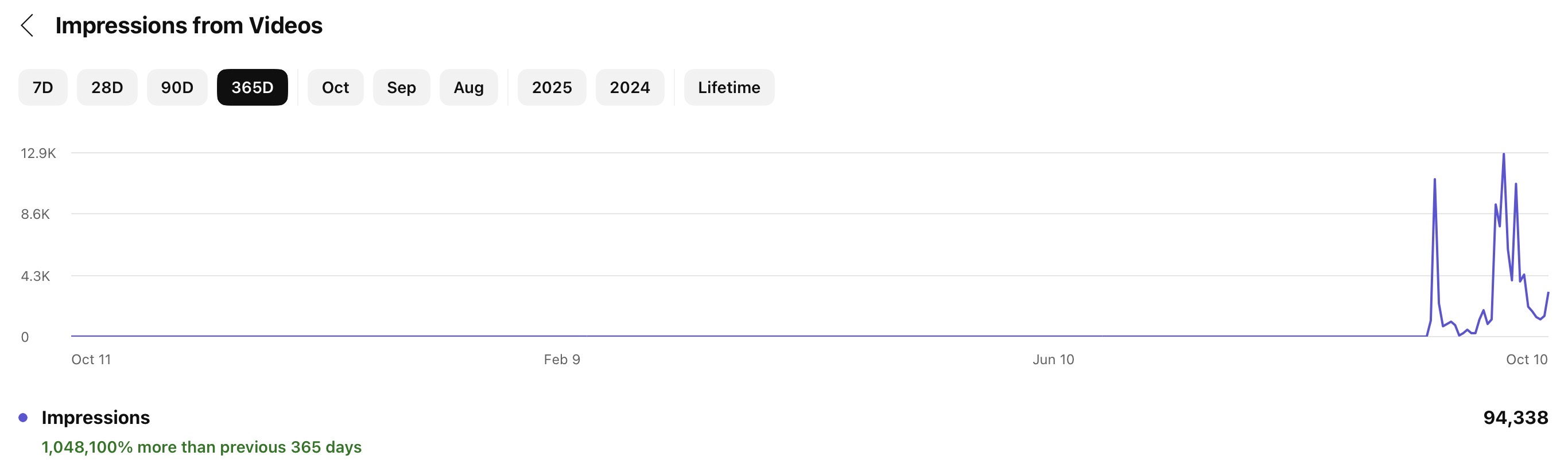Viewport: 1568px width, 467px height.
Task: Go back using the left chevron arrow
Action: (28, 26)
